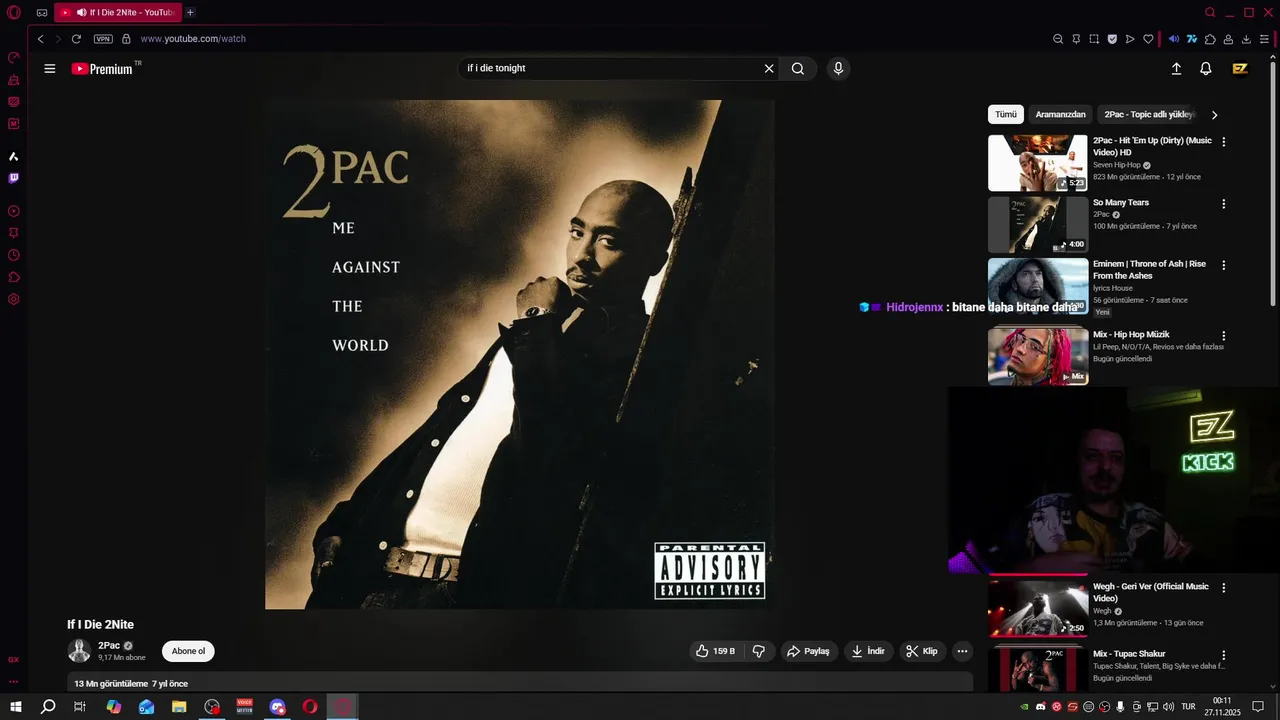The image size is (1280, 720).
Task: Open the 7TV extension icon
Action: point(1192,39)
